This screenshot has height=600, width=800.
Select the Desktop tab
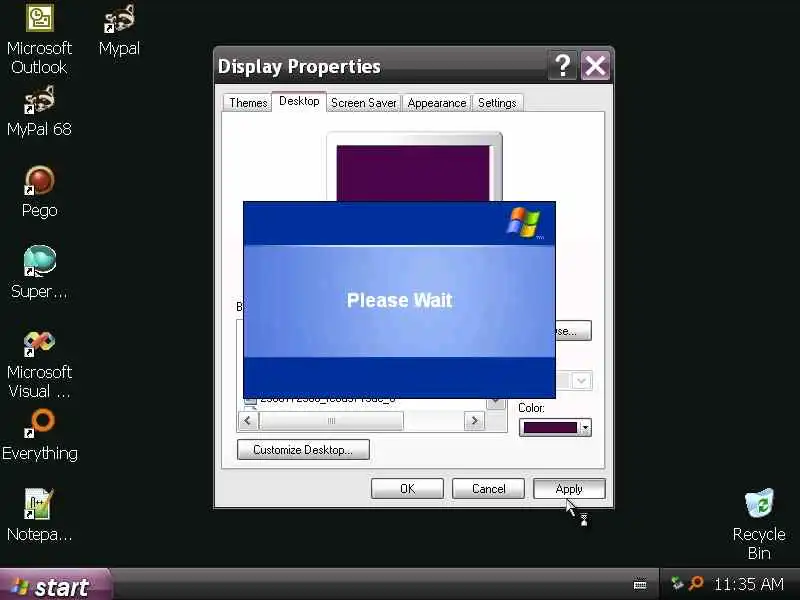click(299, 101)
